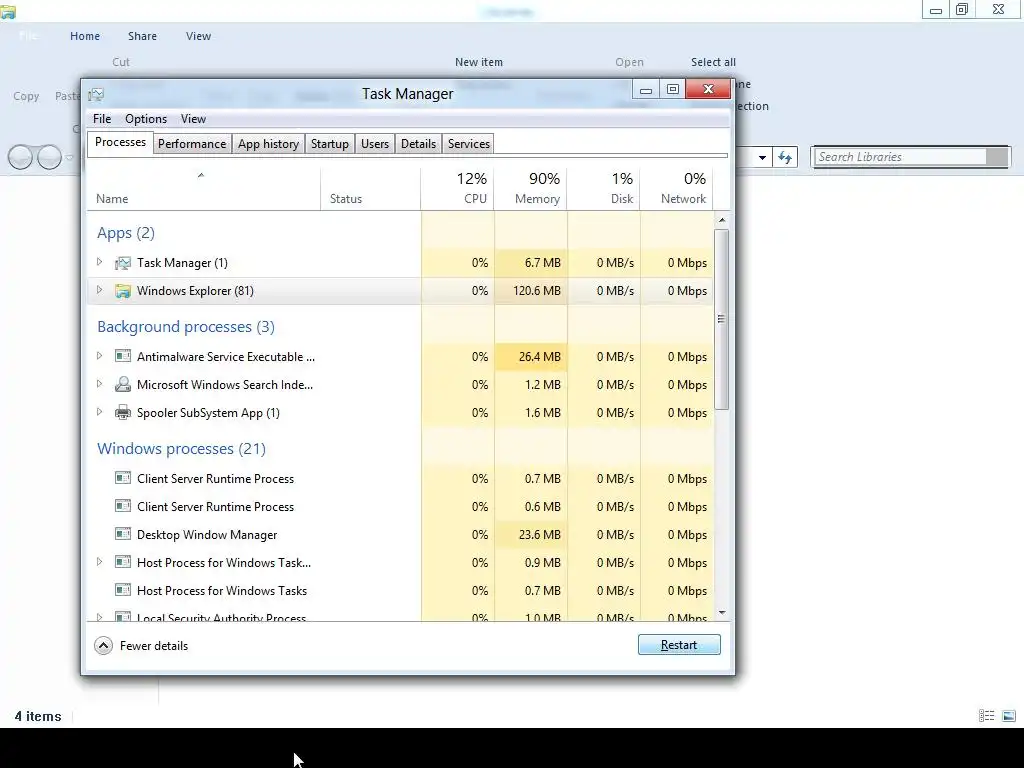Select the Processes tab

120,142
